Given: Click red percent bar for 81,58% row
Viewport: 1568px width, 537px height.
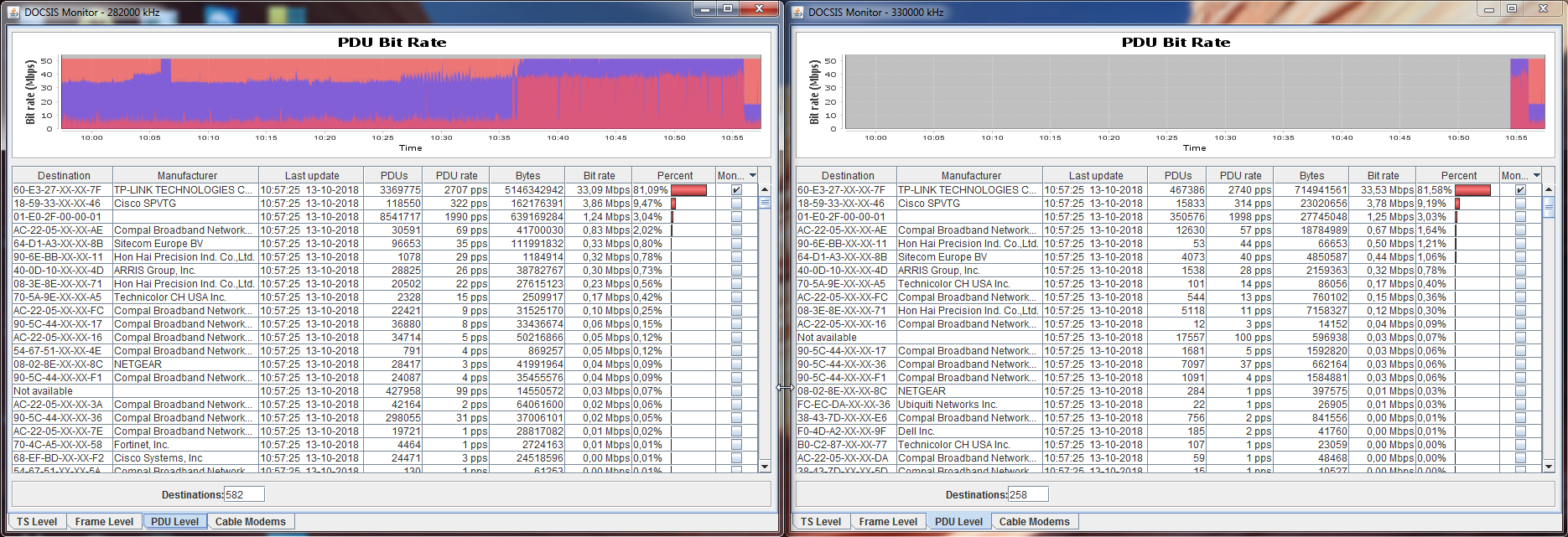Looking at the screenshot, I should 1473,190.
